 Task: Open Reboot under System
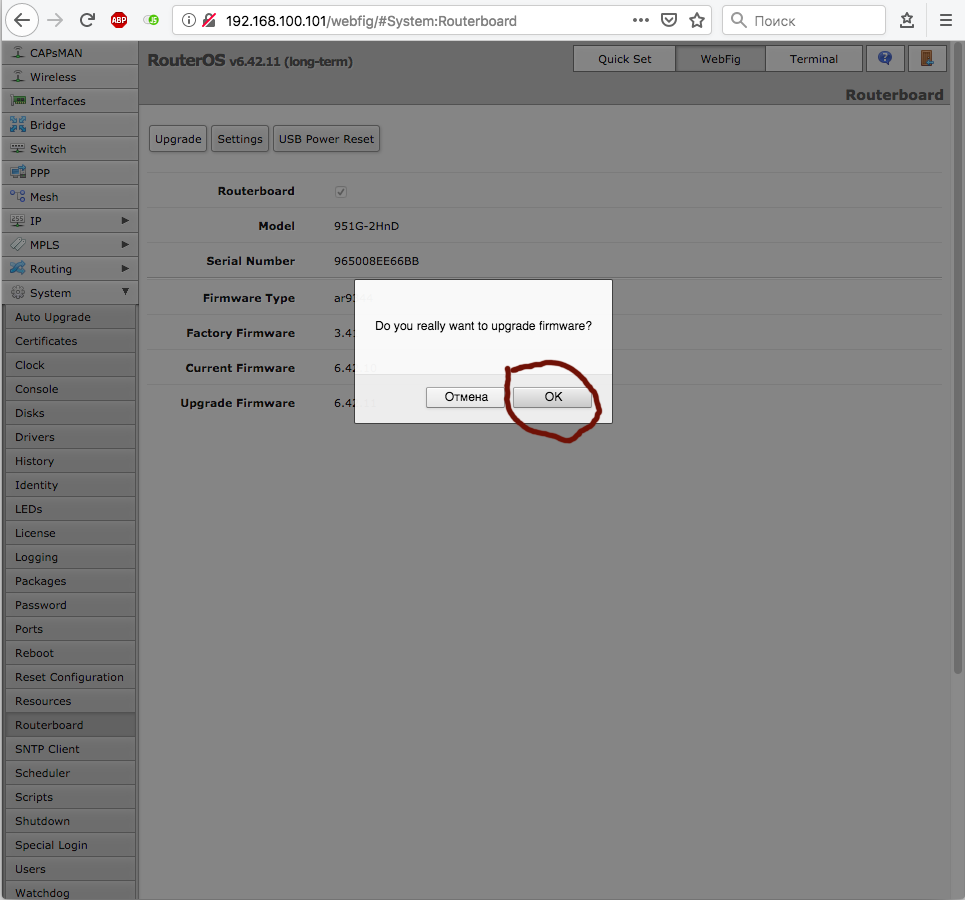point(70,653)
